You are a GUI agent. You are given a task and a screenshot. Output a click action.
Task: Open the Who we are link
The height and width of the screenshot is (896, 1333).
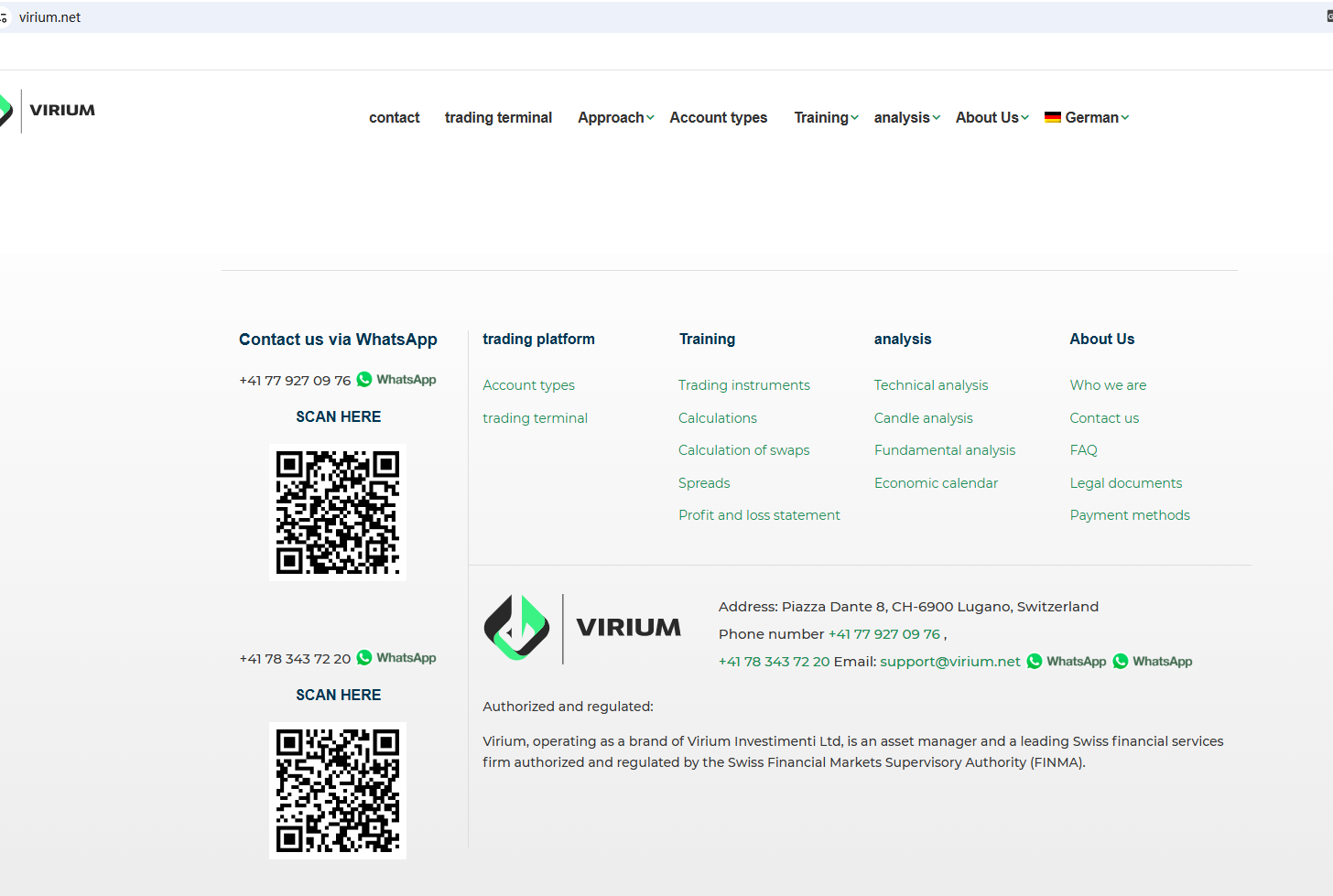click(x=1109, y=385)
